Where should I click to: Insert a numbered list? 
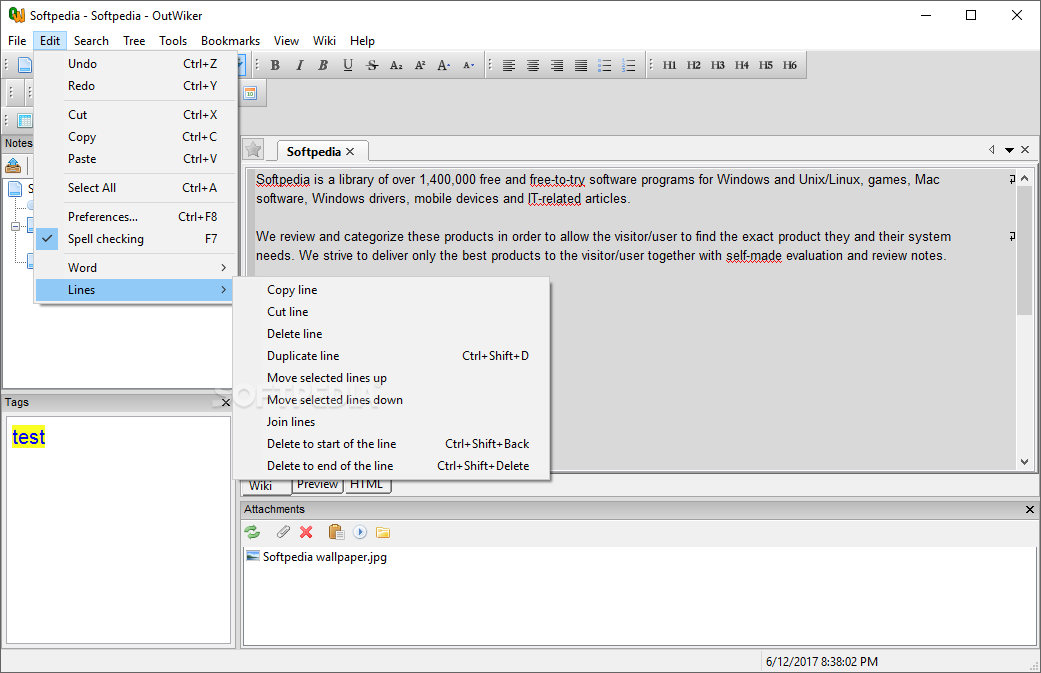click(x=628, y=65)
